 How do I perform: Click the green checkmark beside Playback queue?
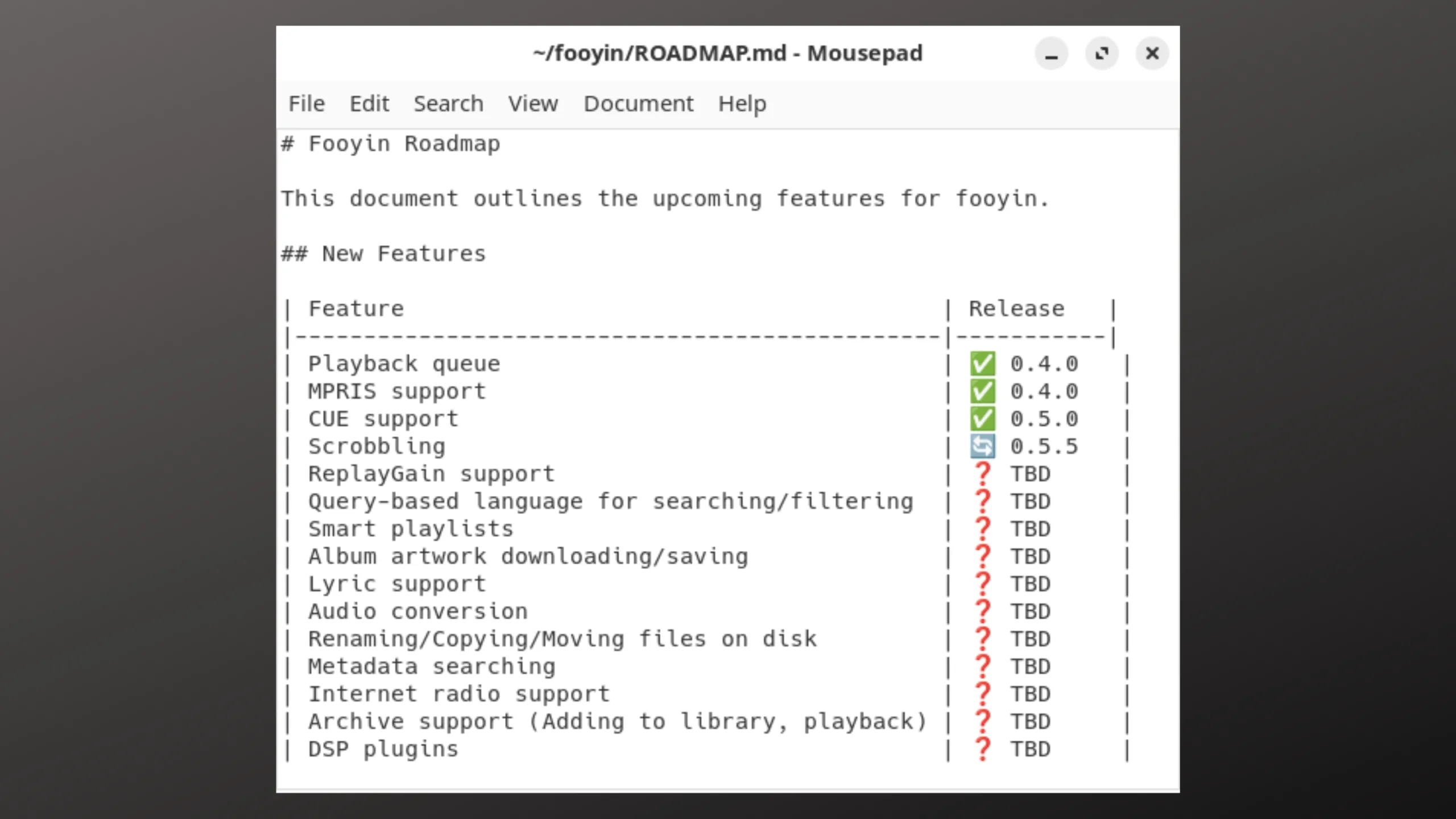point(982,363)
